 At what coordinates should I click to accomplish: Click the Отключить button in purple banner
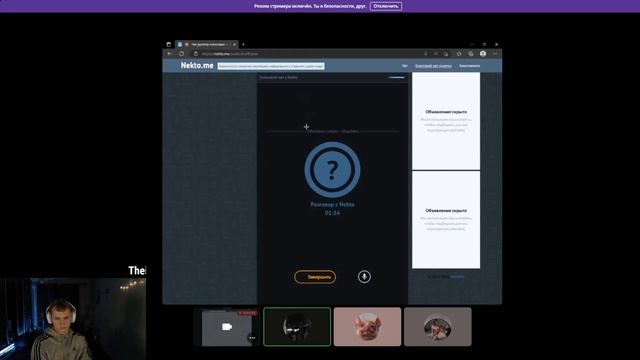coord(386,6)
